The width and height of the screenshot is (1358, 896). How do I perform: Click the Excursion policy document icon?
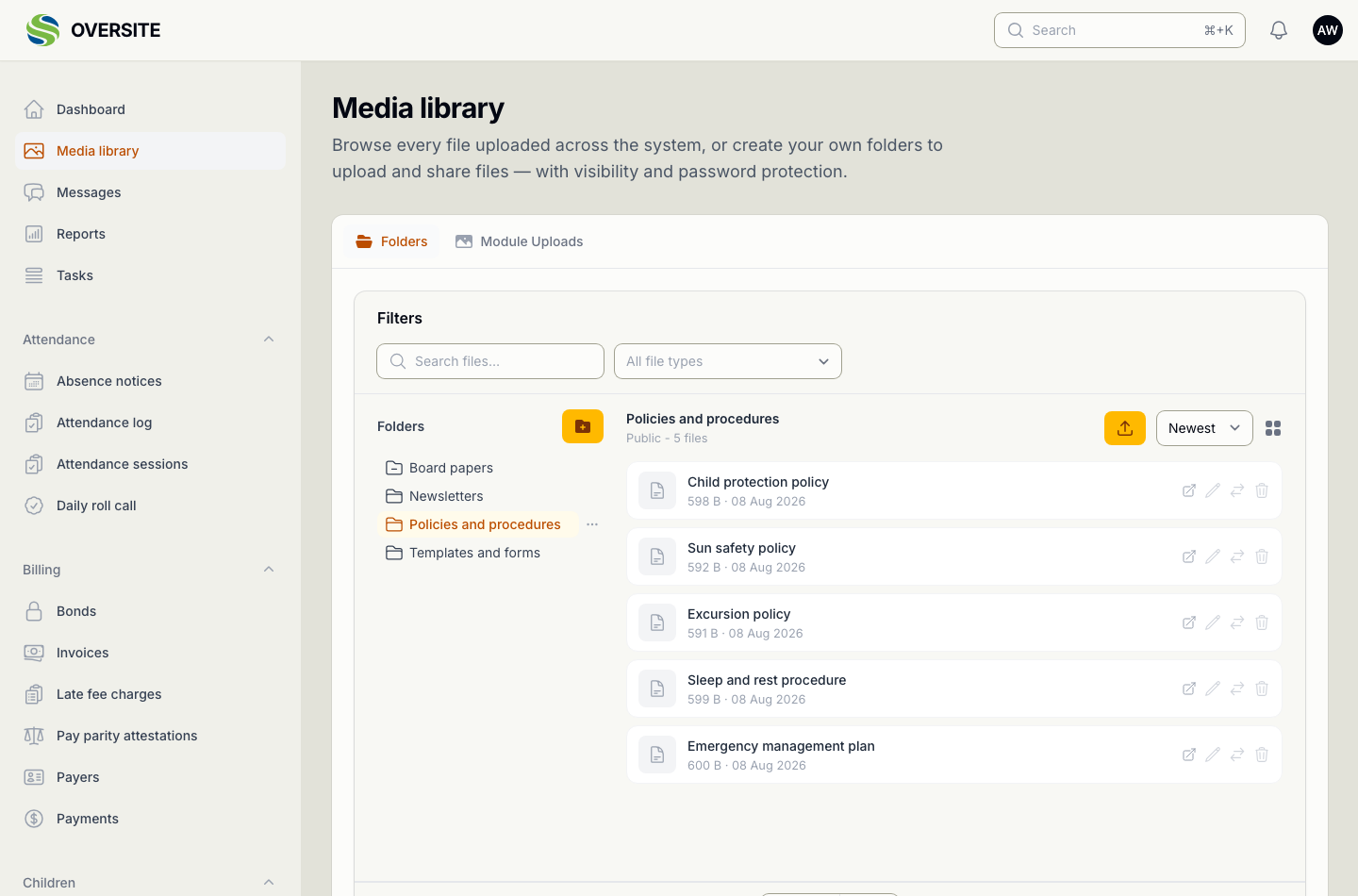click(x=657, y=622)
